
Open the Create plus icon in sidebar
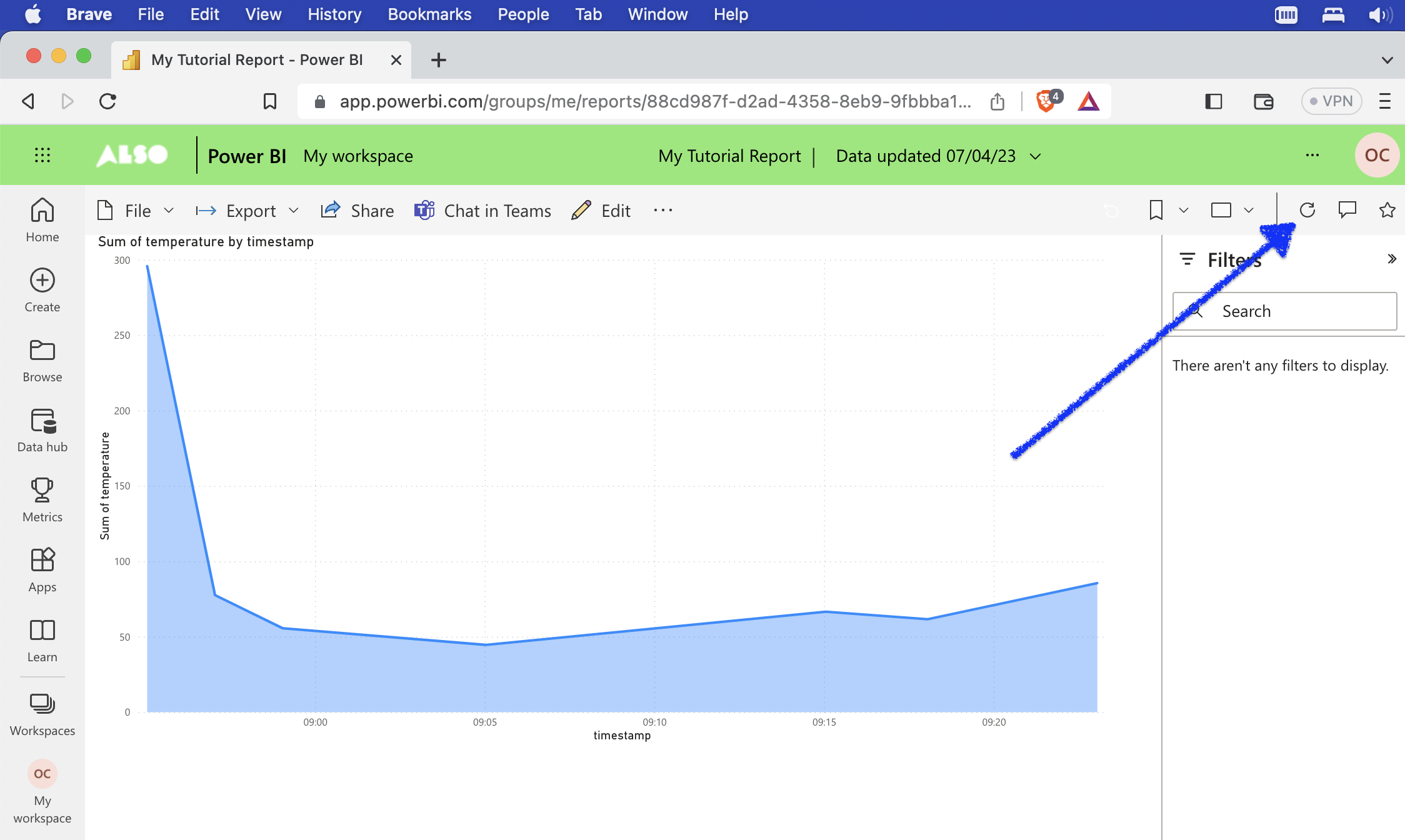(x=42, y=290)
